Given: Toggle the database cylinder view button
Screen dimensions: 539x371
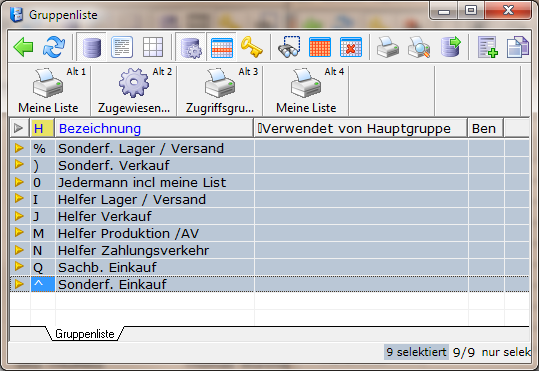Looking at the screenshot, I should coord(92,47).
